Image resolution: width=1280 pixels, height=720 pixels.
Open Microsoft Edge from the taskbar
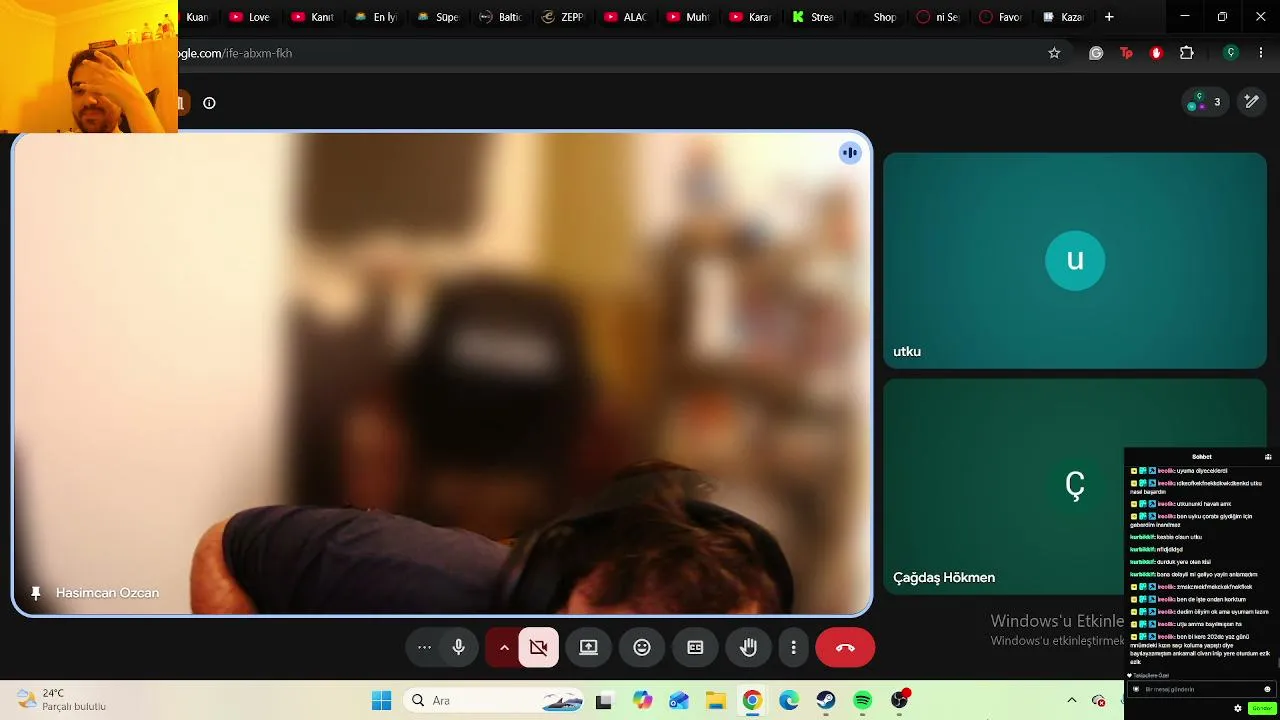click(789, 701)
